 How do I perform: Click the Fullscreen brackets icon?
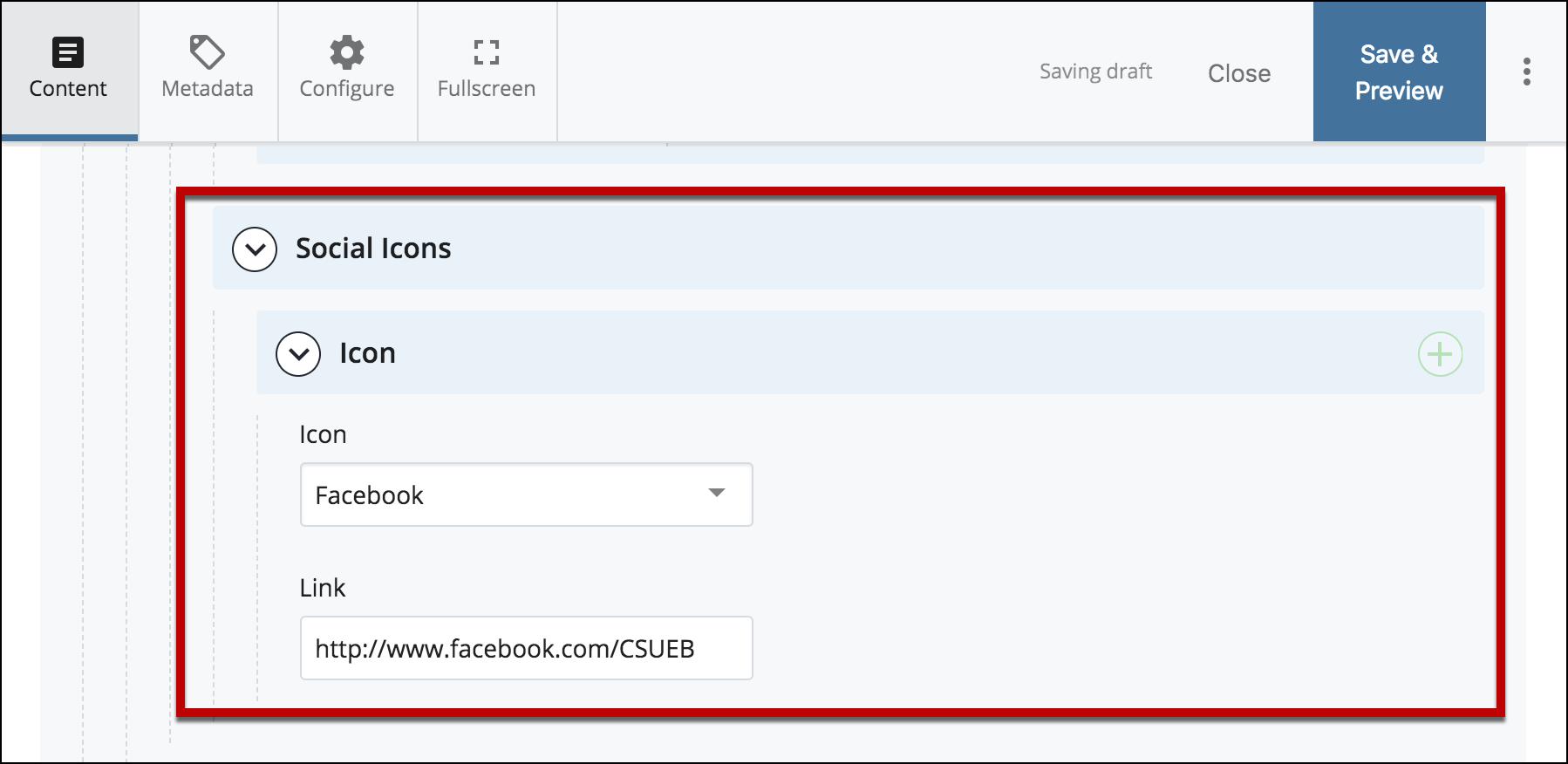487,52
